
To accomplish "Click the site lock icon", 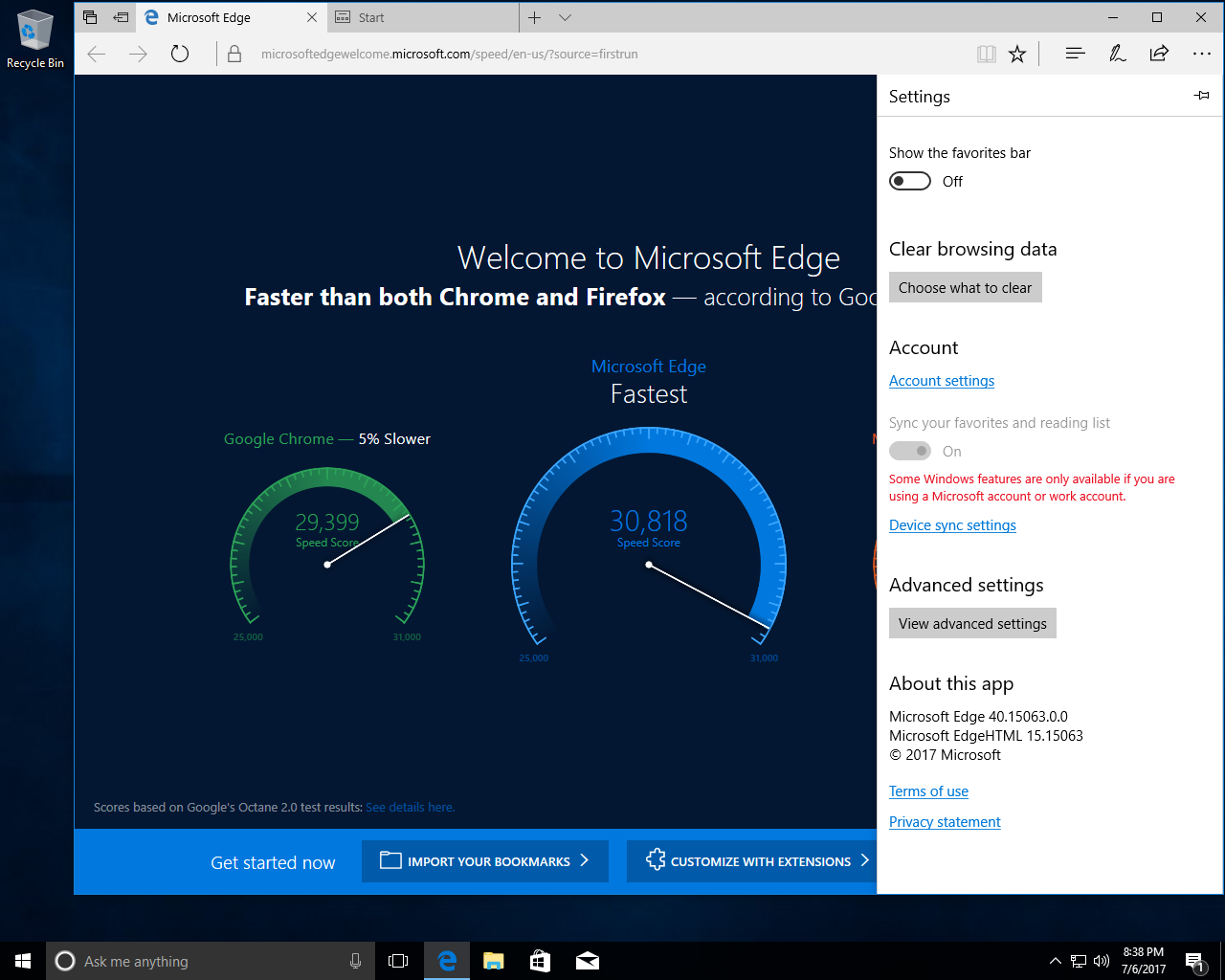I will pos(234,54).
